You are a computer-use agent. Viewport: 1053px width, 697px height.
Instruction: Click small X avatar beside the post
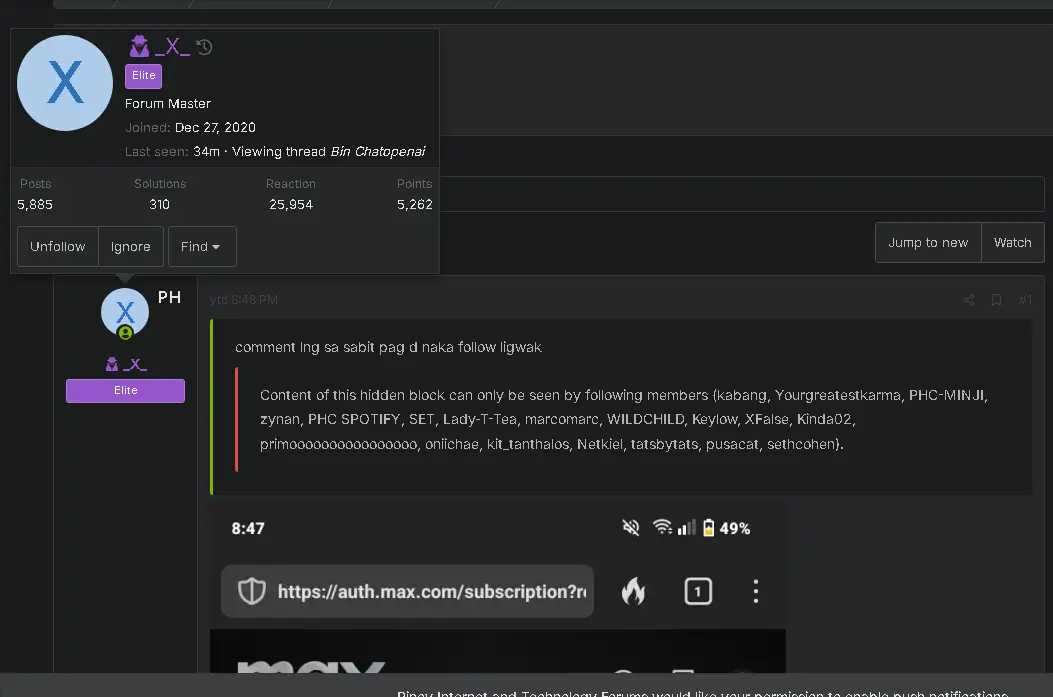[x=125, y=312]
